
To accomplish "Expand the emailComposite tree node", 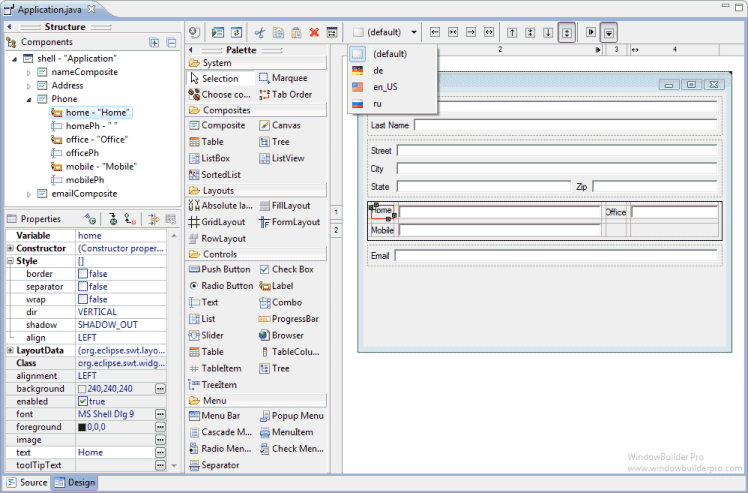I will pos(29,194).
